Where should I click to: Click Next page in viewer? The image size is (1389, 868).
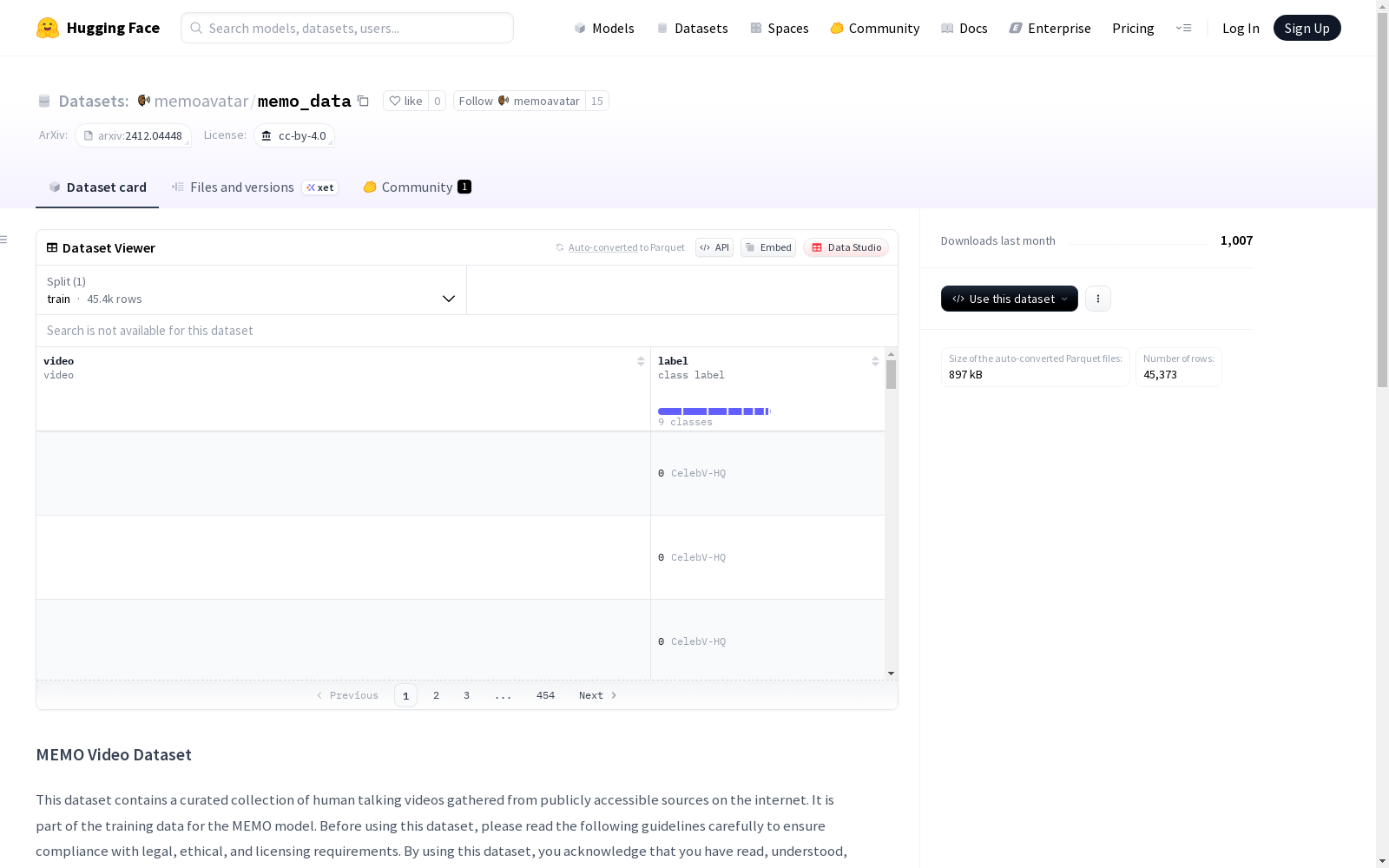(x=597, y=695)
